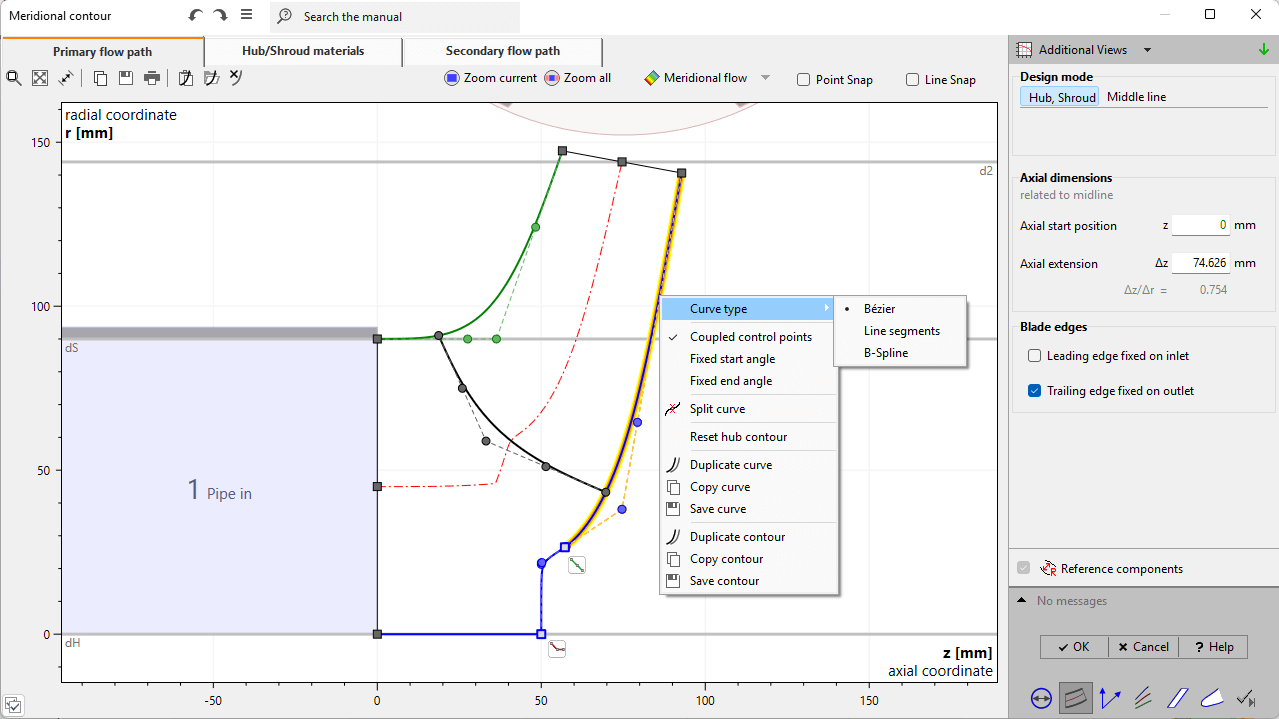Click the zoom window magnifier icon

[x=14, y=78]
